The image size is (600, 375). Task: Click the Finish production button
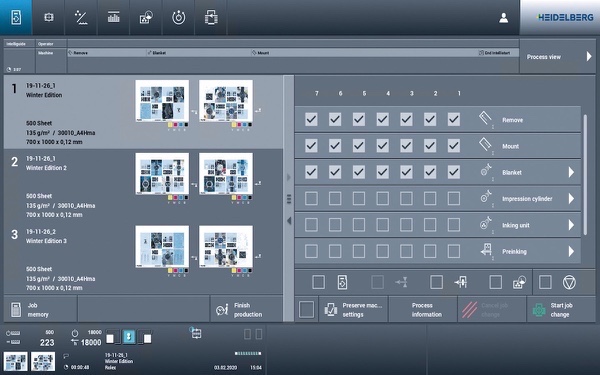pos(247,310)
